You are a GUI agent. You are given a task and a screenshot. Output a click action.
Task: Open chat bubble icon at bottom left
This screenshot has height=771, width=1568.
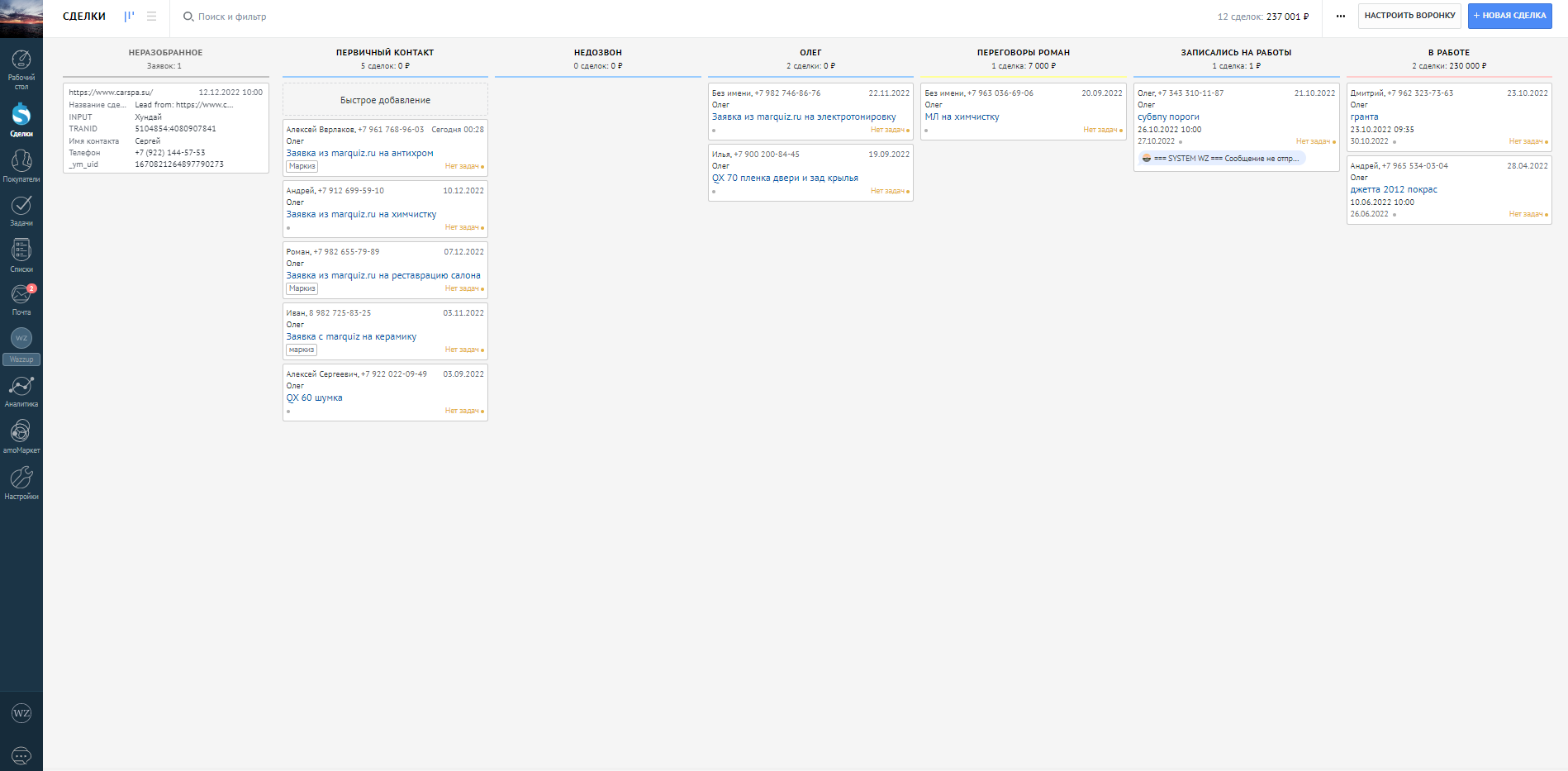[21, 755]
